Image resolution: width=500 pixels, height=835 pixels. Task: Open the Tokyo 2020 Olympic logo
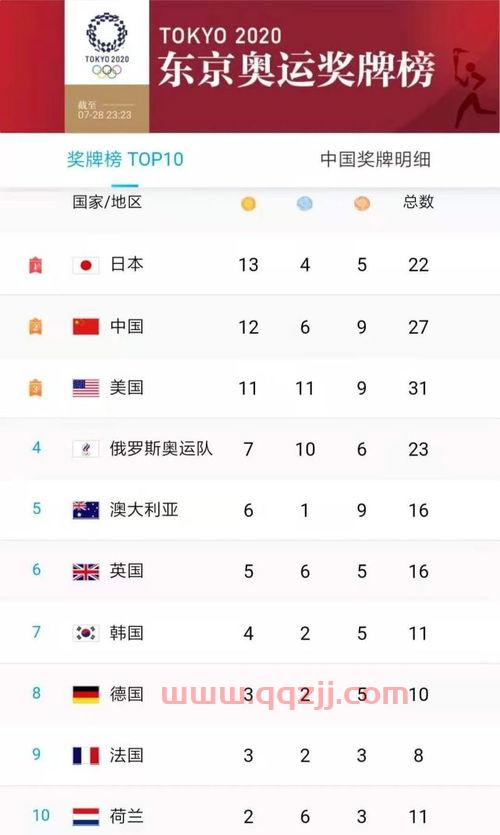(107, 46)
